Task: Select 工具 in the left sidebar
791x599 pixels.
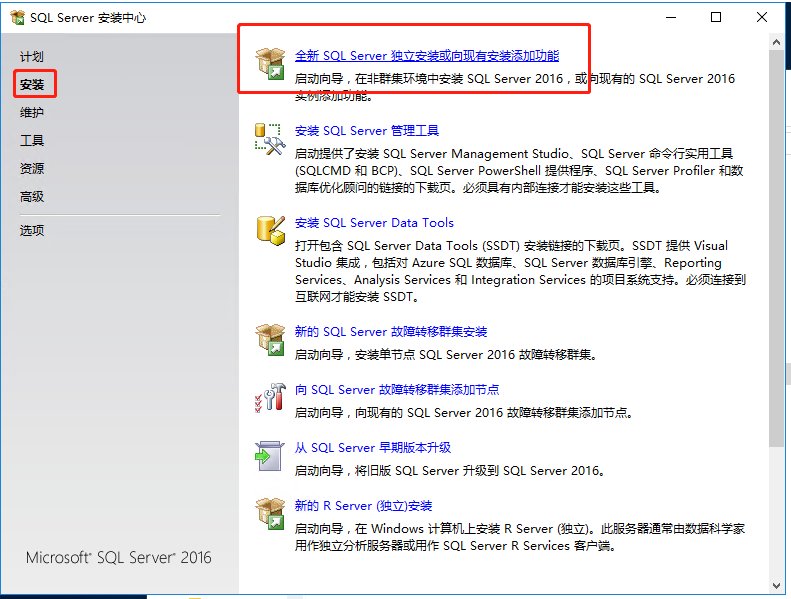Action: (32, 140)
